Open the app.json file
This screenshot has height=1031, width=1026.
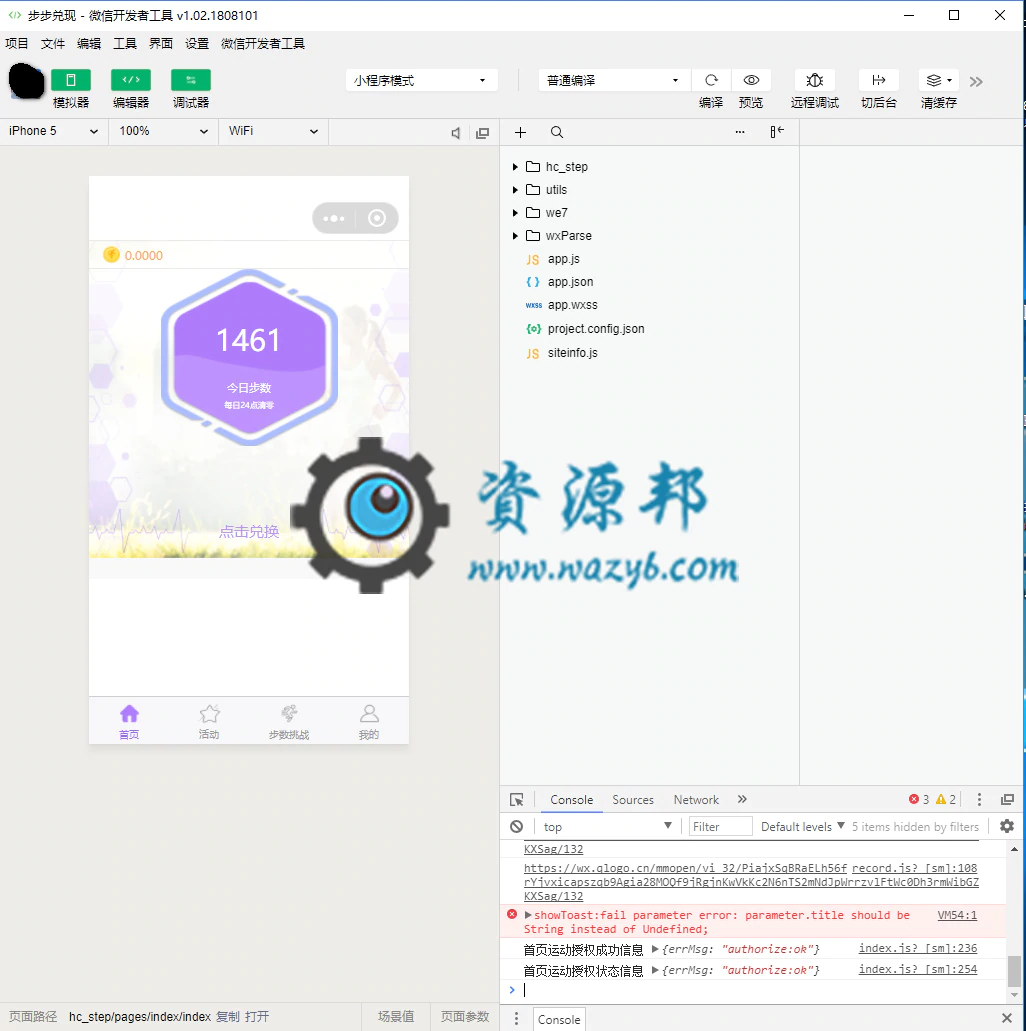tap(570, 282)
